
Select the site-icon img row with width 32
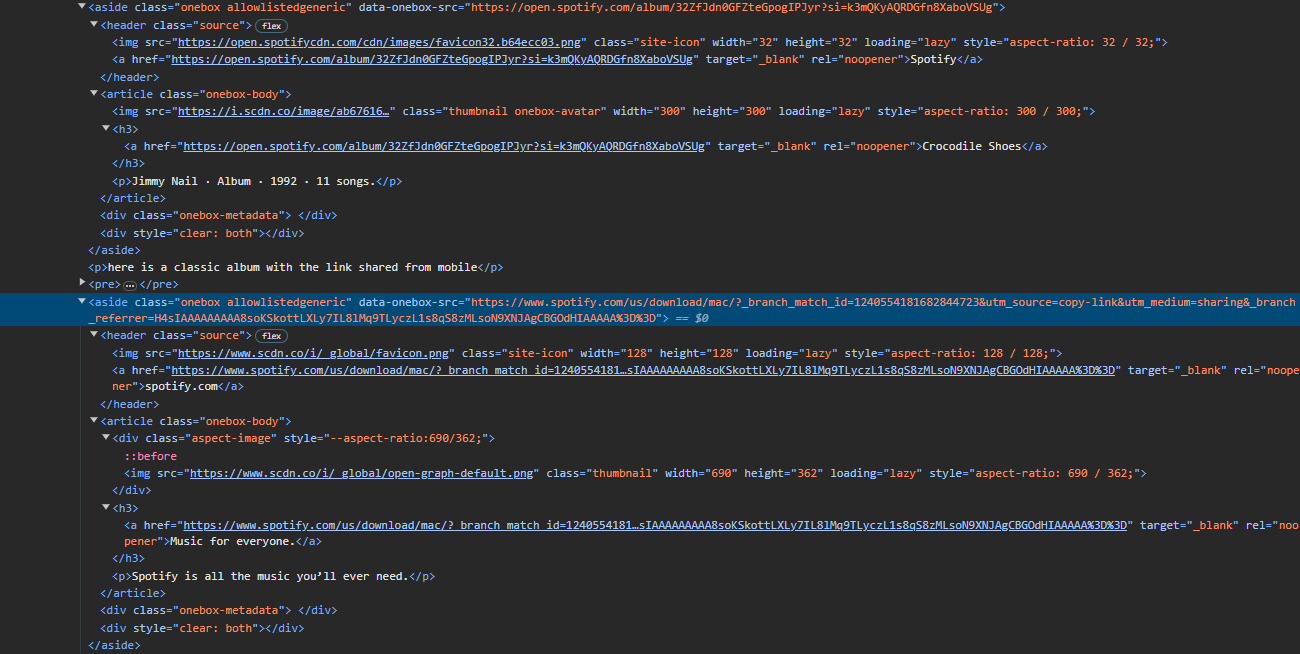click(x=640, y=42)
